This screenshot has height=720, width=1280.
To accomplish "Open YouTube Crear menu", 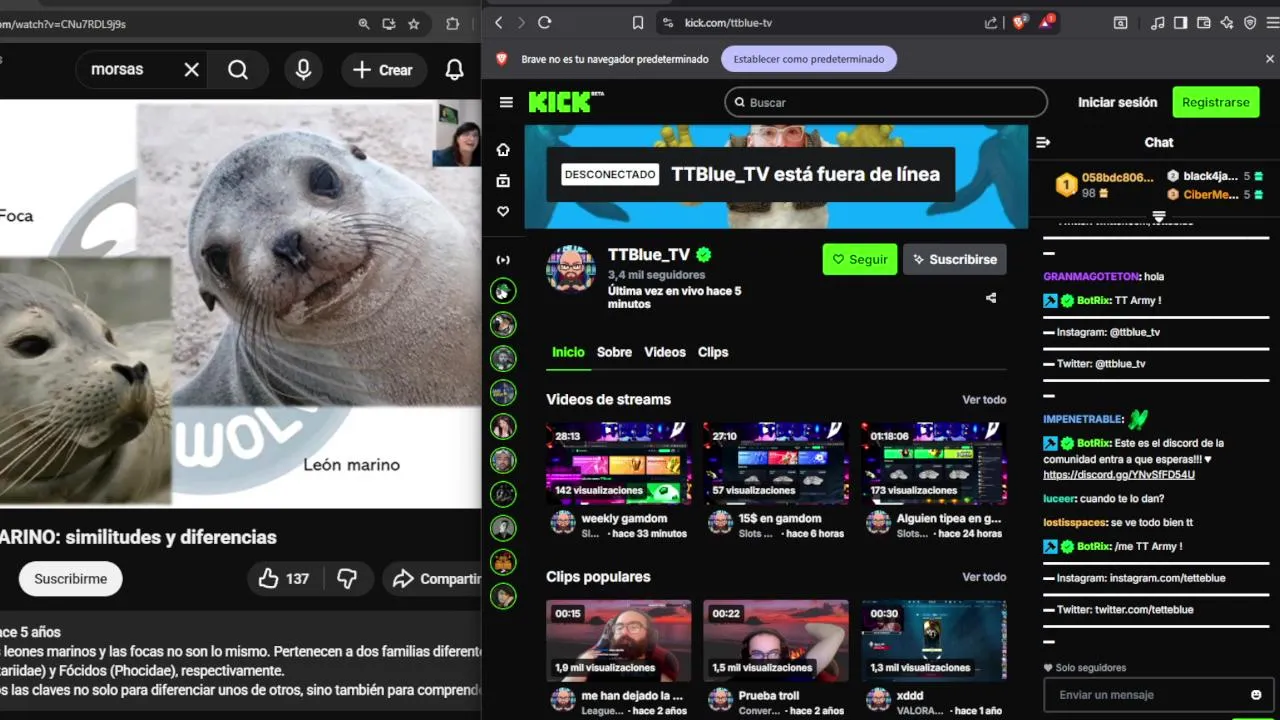I will [383, 69].
